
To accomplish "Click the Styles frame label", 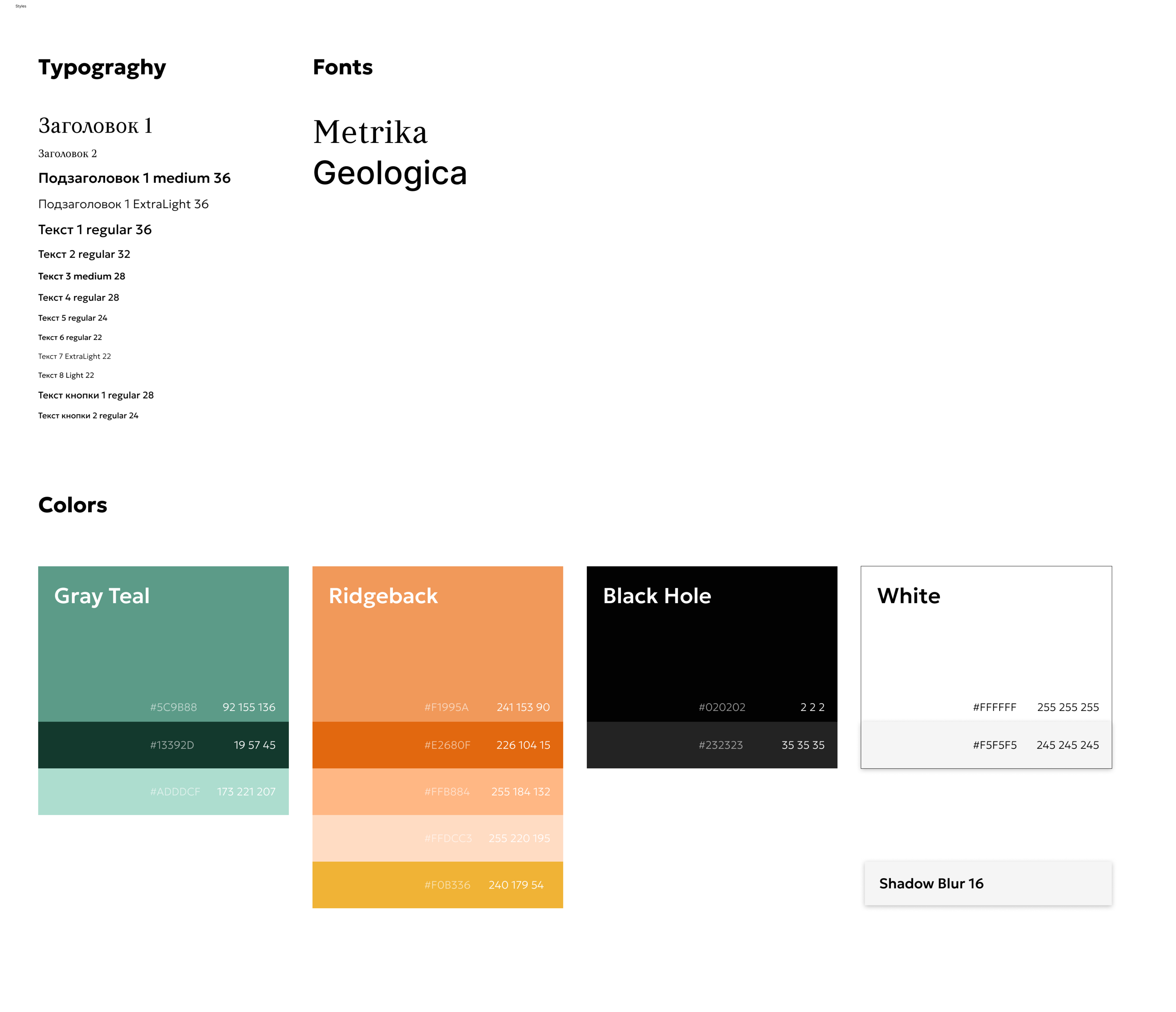I will [21, 6].
